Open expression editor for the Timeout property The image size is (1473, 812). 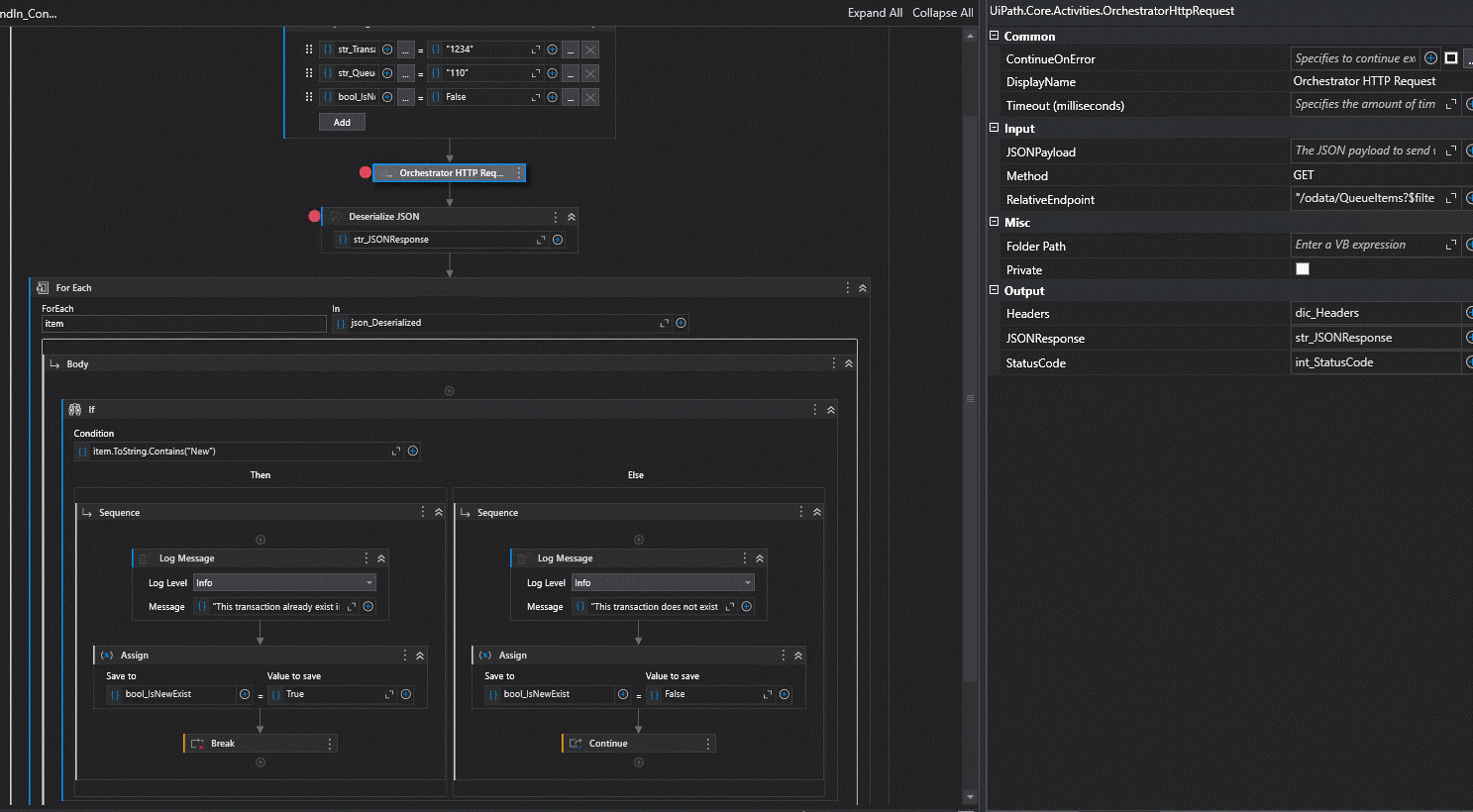click(1450, 104)
